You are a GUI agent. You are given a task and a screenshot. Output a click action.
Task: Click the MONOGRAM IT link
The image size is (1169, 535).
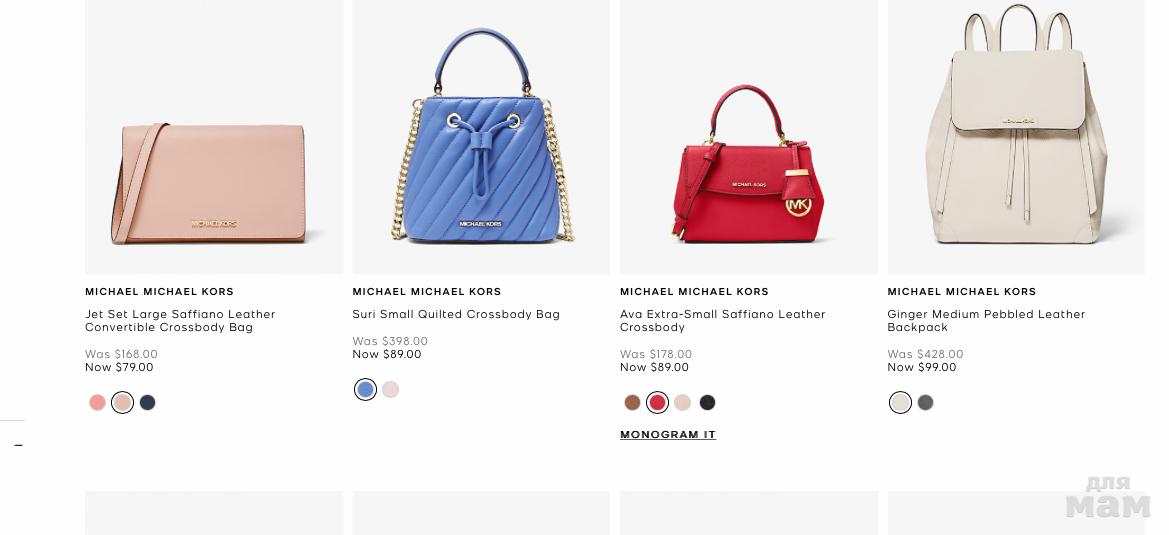[668, 434]
